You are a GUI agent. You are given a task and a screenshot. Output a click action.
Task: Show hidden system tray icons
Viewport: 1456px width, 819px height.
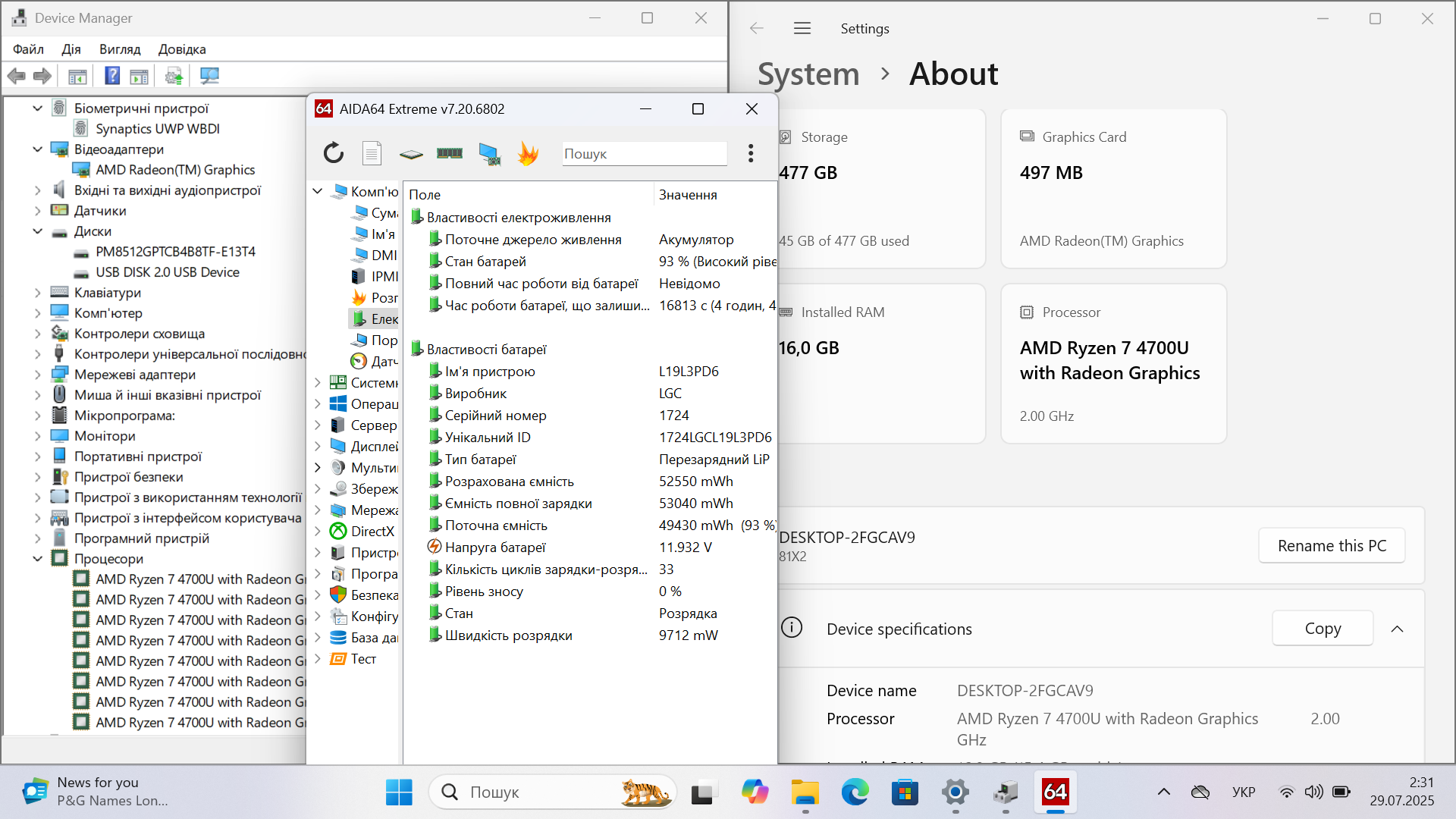pyautogui.click(x=1163, y=792)
